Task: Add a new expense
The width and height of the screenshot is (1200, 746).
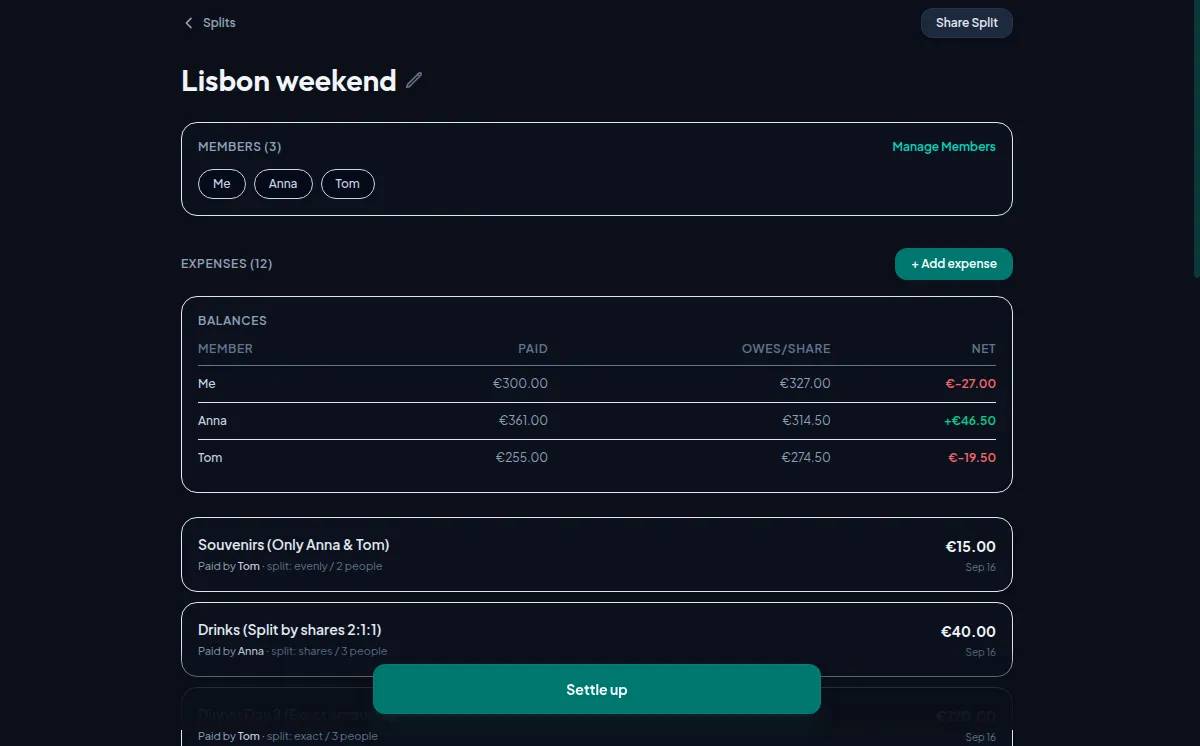Action: [954, 264]
